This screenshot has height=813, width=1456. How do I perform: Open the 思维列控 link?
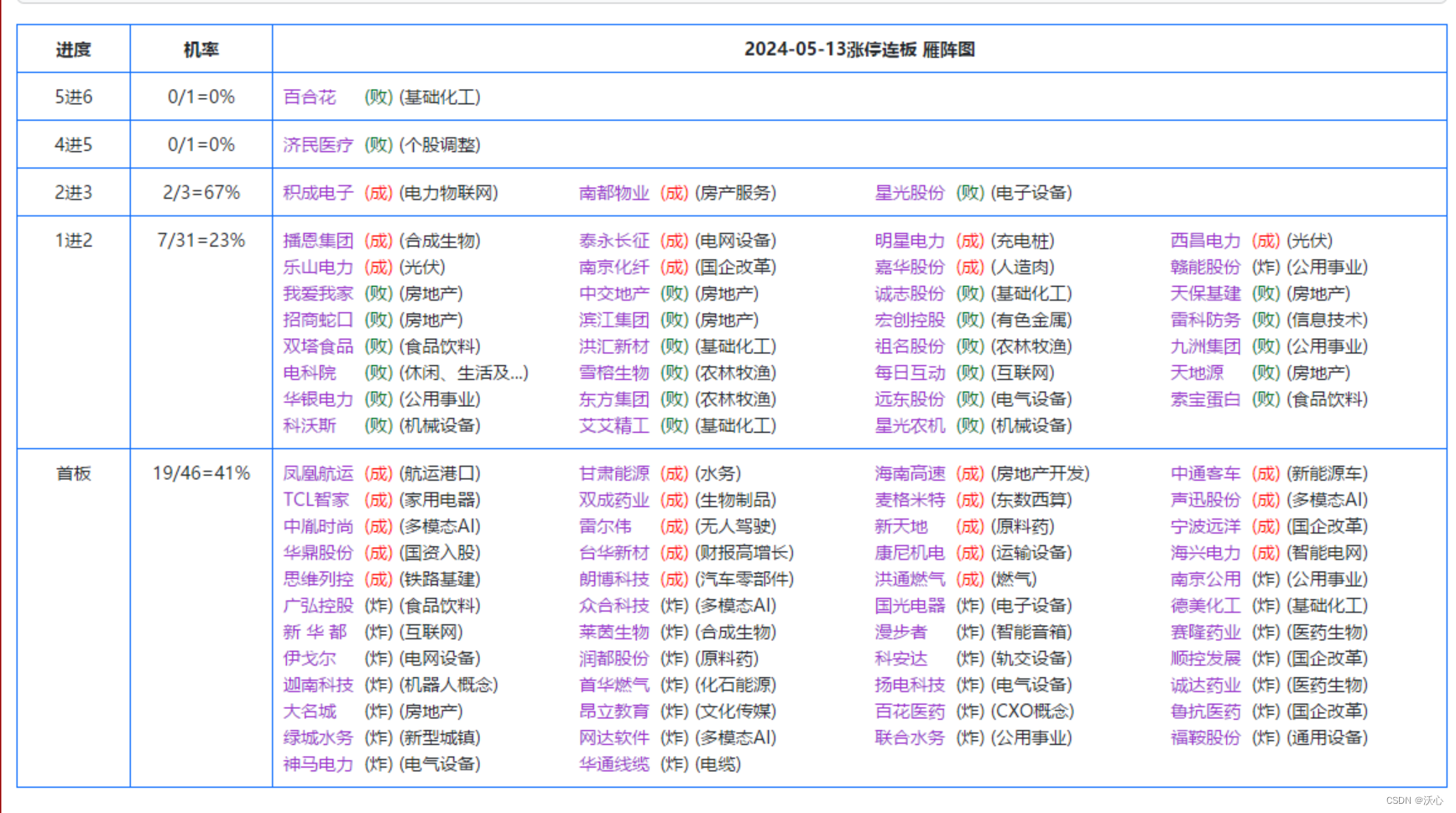pos(318,579)
